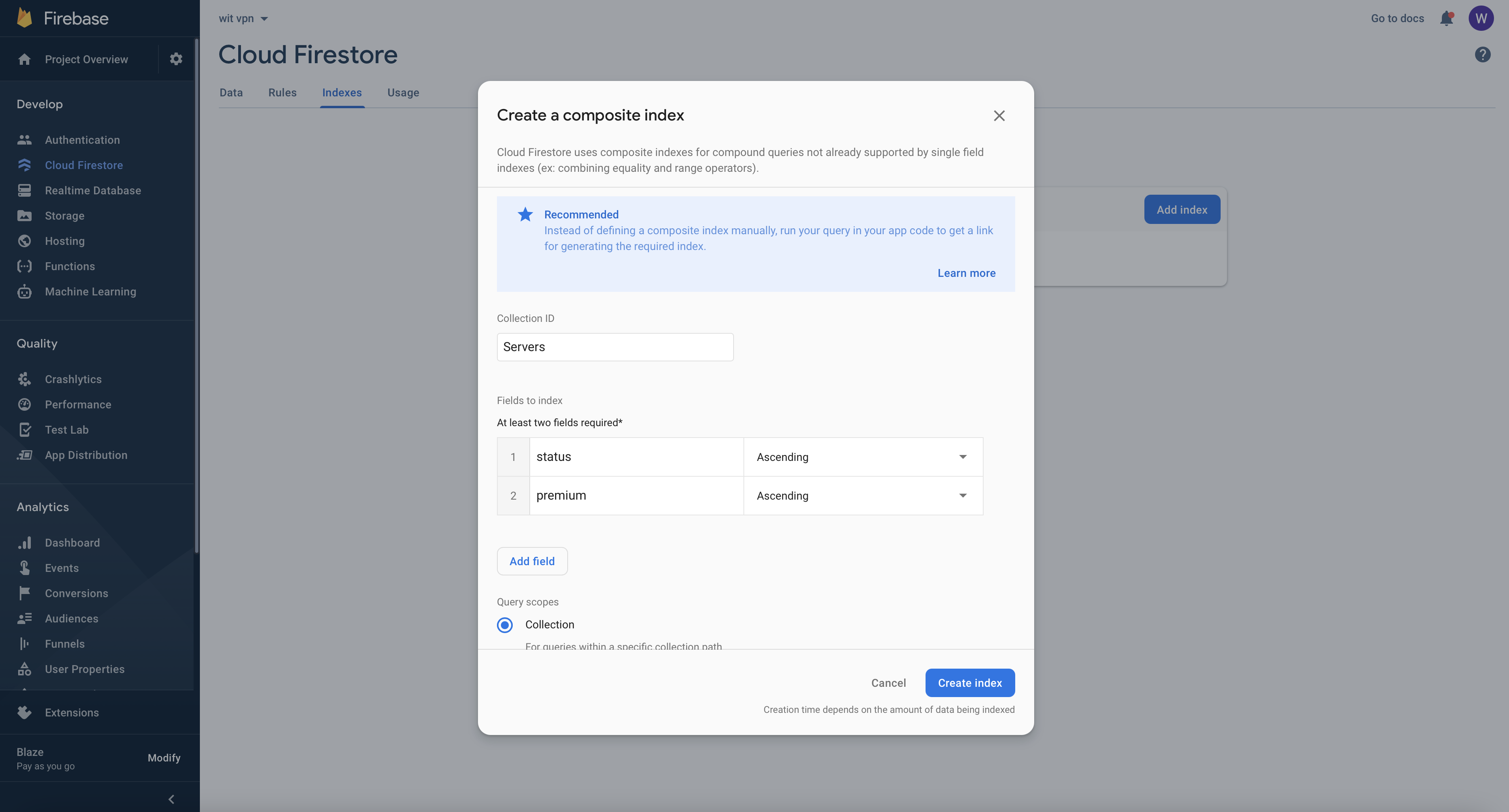Click Modify next to Blaze plan
1509x812 pixels.
(164, 757)
